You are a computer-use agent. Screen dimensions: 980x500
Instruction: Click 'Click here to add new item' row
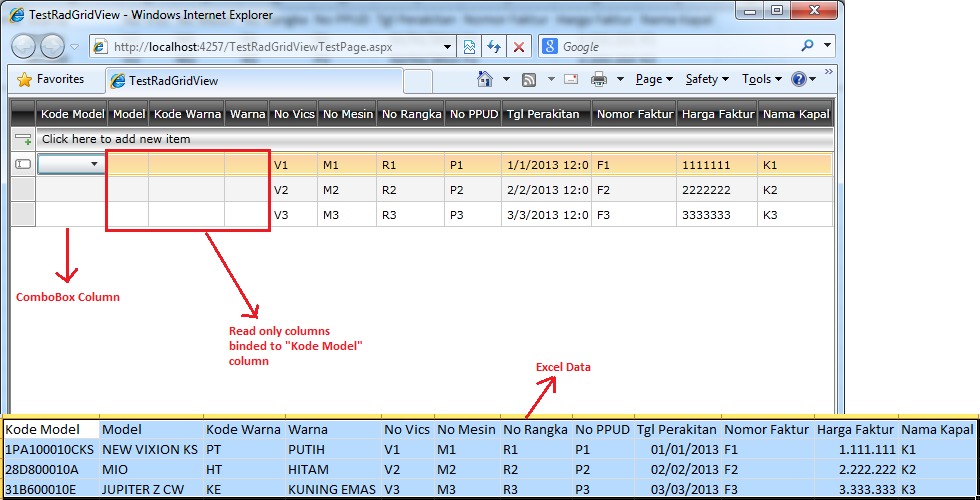tap(434, 139)
